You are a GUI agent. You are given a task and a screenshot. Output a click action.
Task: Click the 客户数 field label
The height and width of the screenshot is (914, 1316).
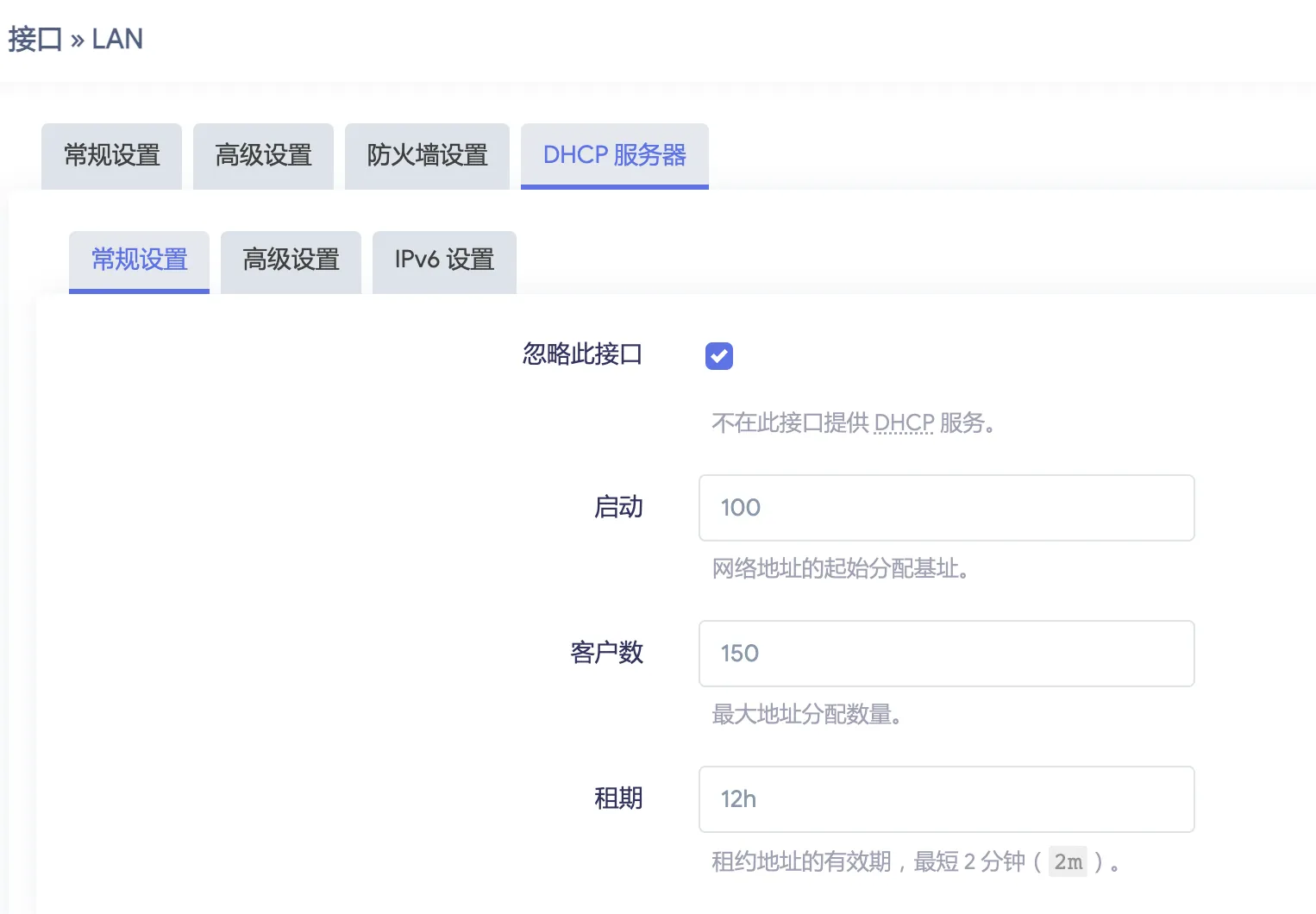(606, 653)
